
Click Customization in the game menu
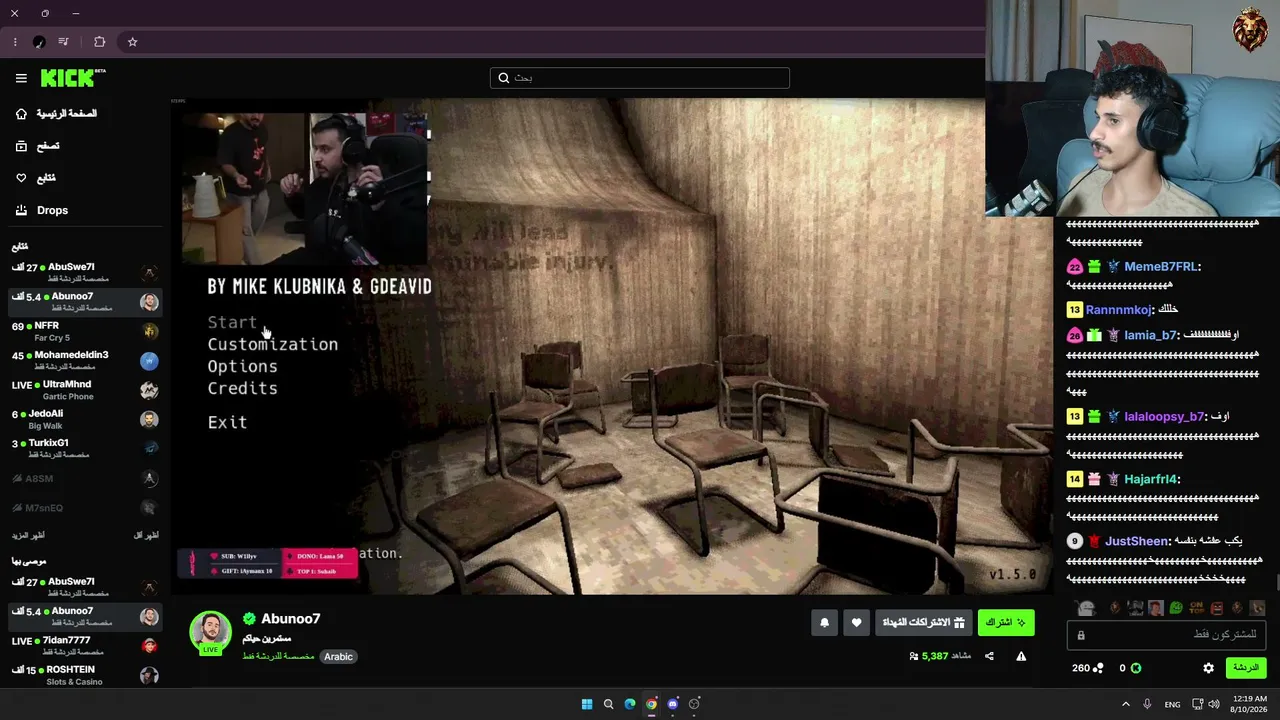(x=272, y=345)
